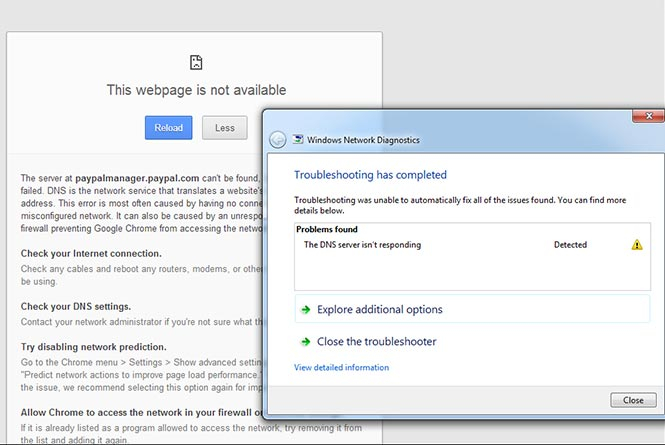Click the Close button in the dialog

[x=633, y=400]
